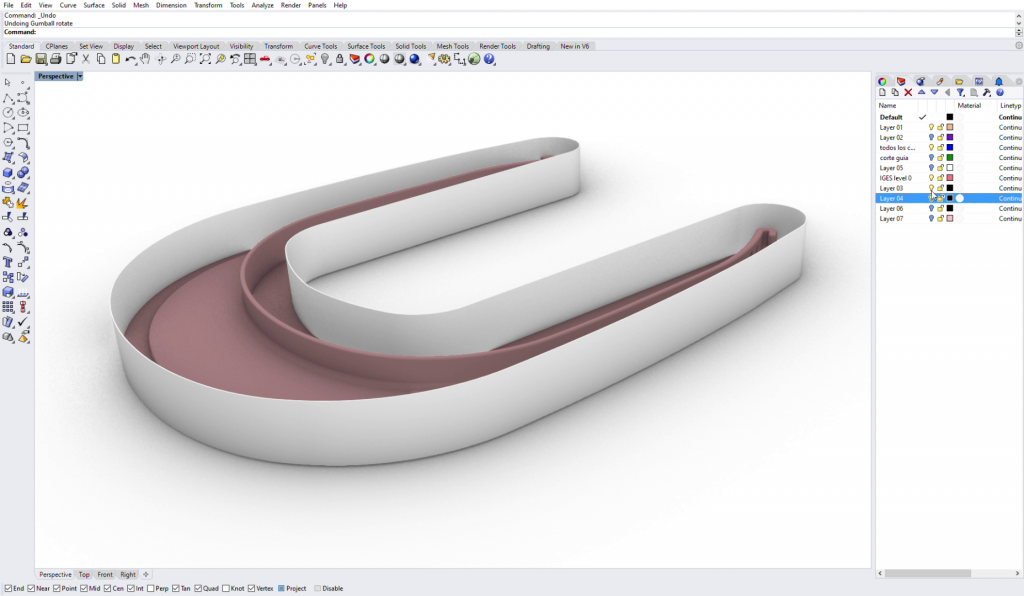Expand the command history dropdown arrow
Screen dimensions: 1024x596
1019,32
